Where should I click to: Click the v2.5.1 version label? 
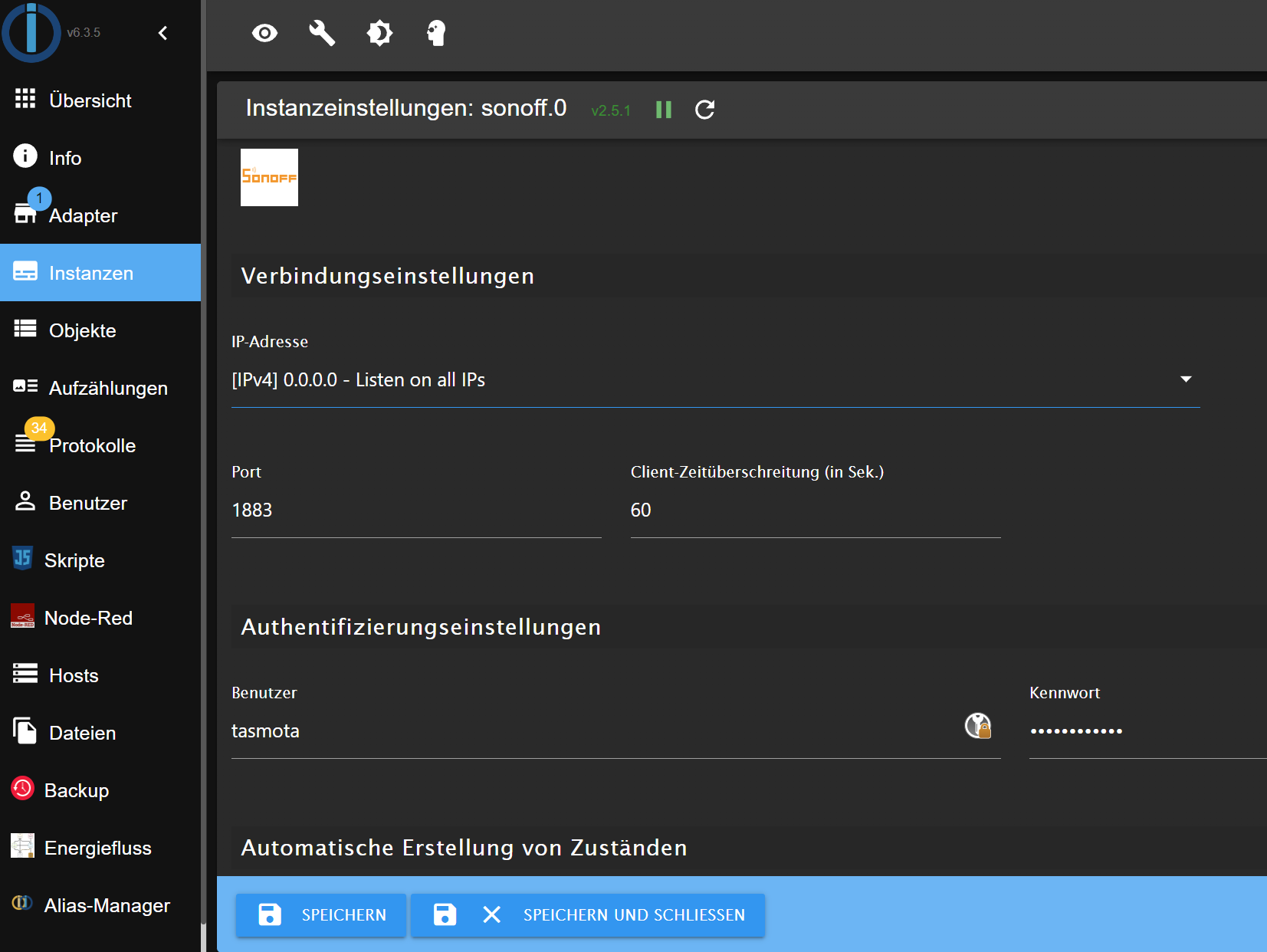click(x=611, y=111)
